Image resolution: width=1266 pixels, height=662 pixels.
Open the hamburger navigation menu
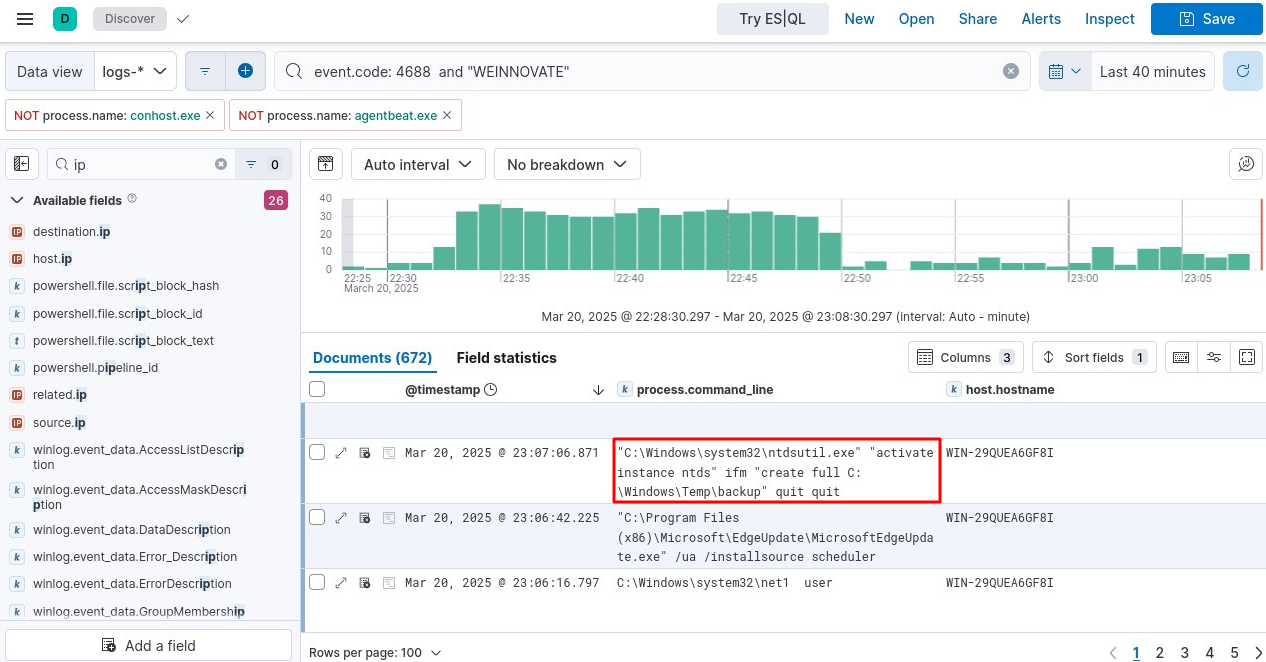pos(25,19)
